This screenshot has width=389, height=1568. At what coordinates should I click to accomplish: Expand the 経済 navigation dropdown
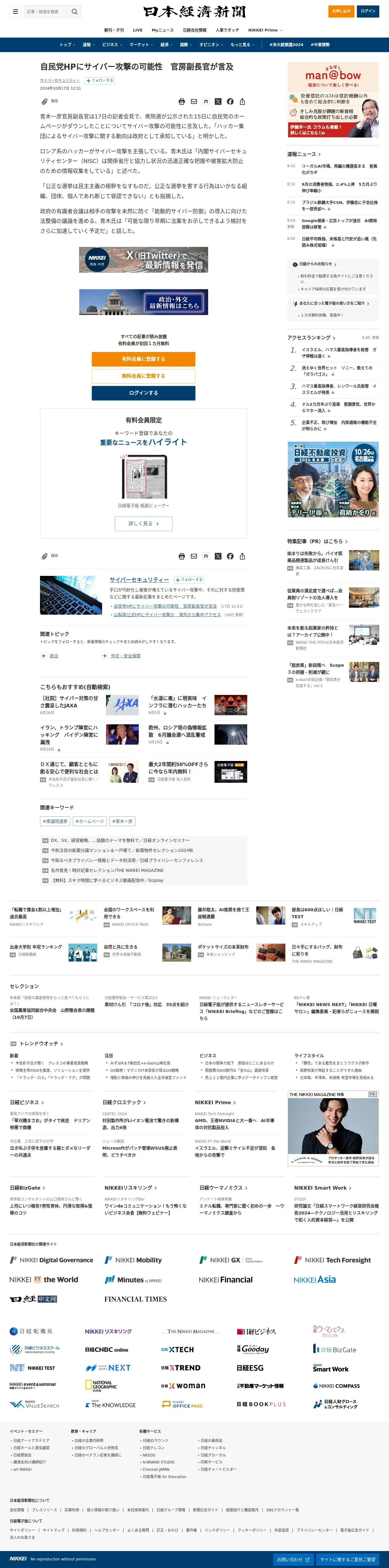(167, 45)
